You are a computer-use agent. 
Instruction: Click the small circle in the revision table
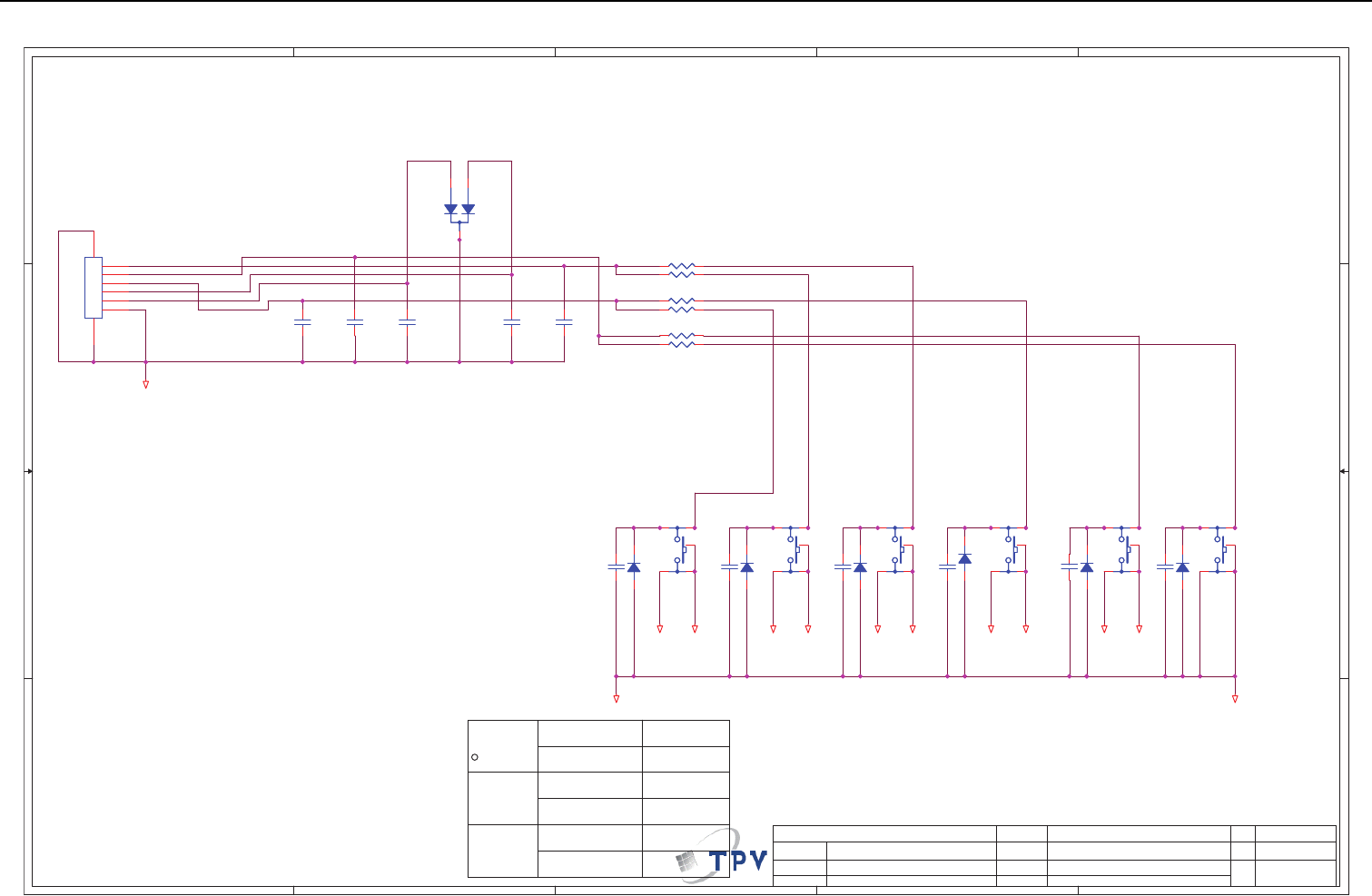tap(475, 757)
